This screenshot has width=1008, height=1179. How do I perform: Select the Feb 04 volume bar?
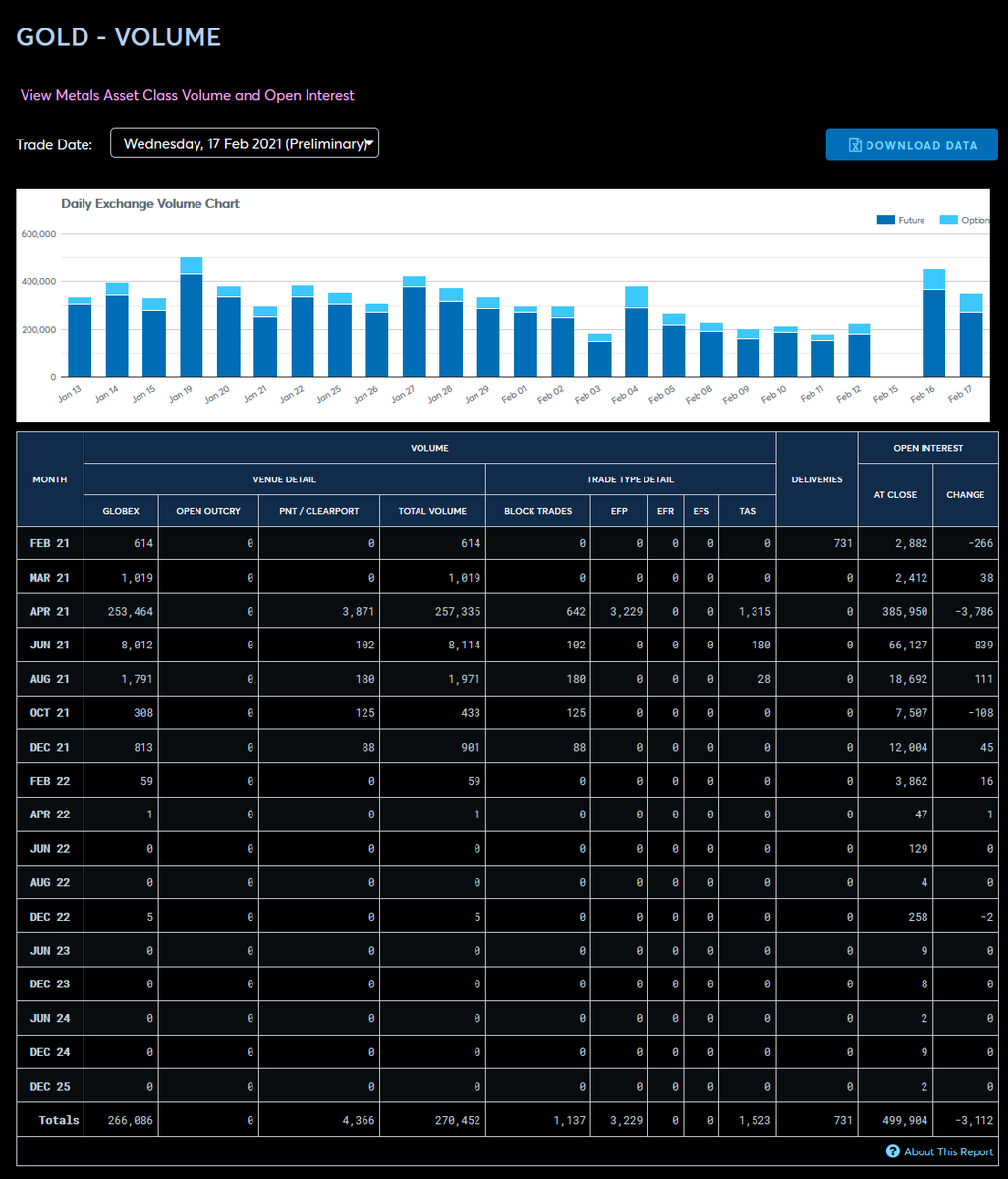(x=637, y=332)
